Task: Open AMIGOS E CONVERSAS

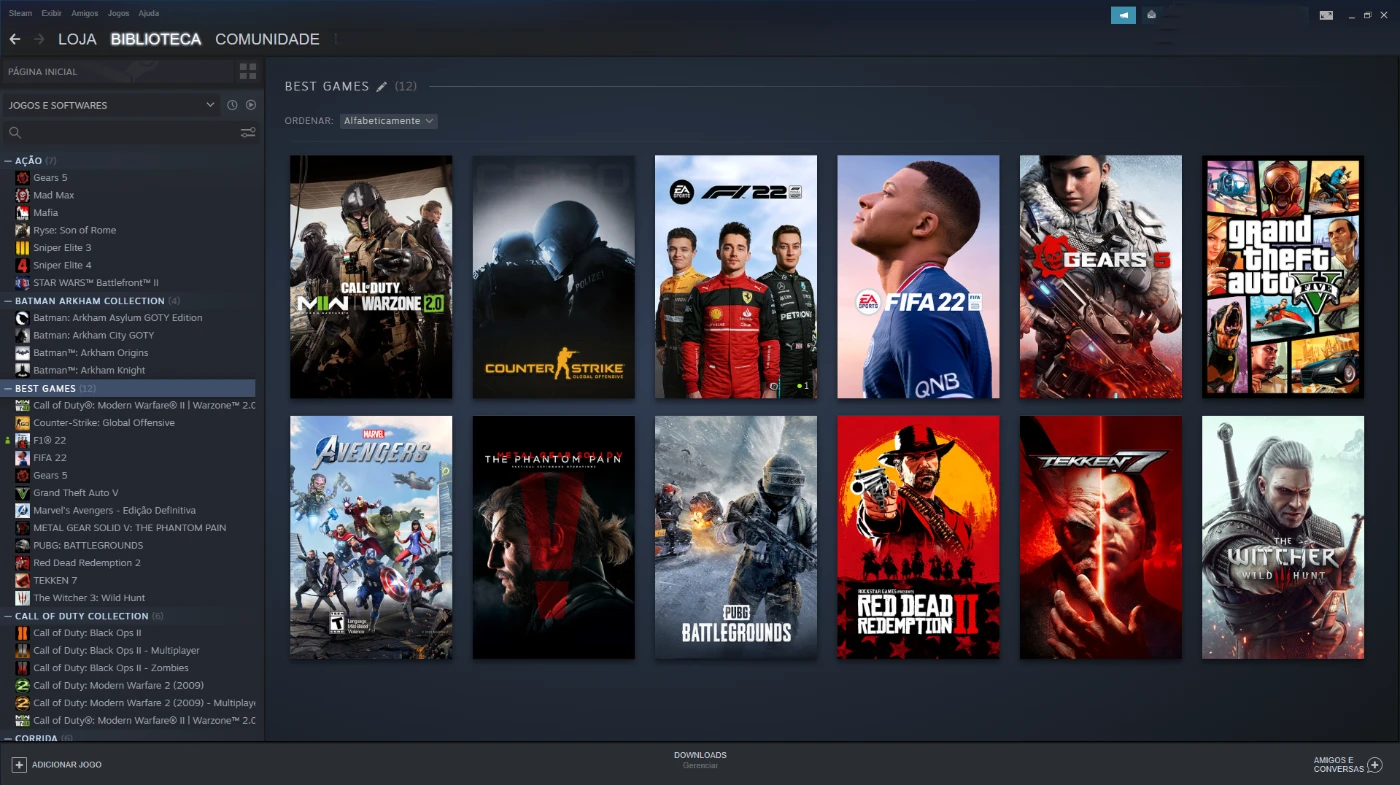Action: (1348, 764)
